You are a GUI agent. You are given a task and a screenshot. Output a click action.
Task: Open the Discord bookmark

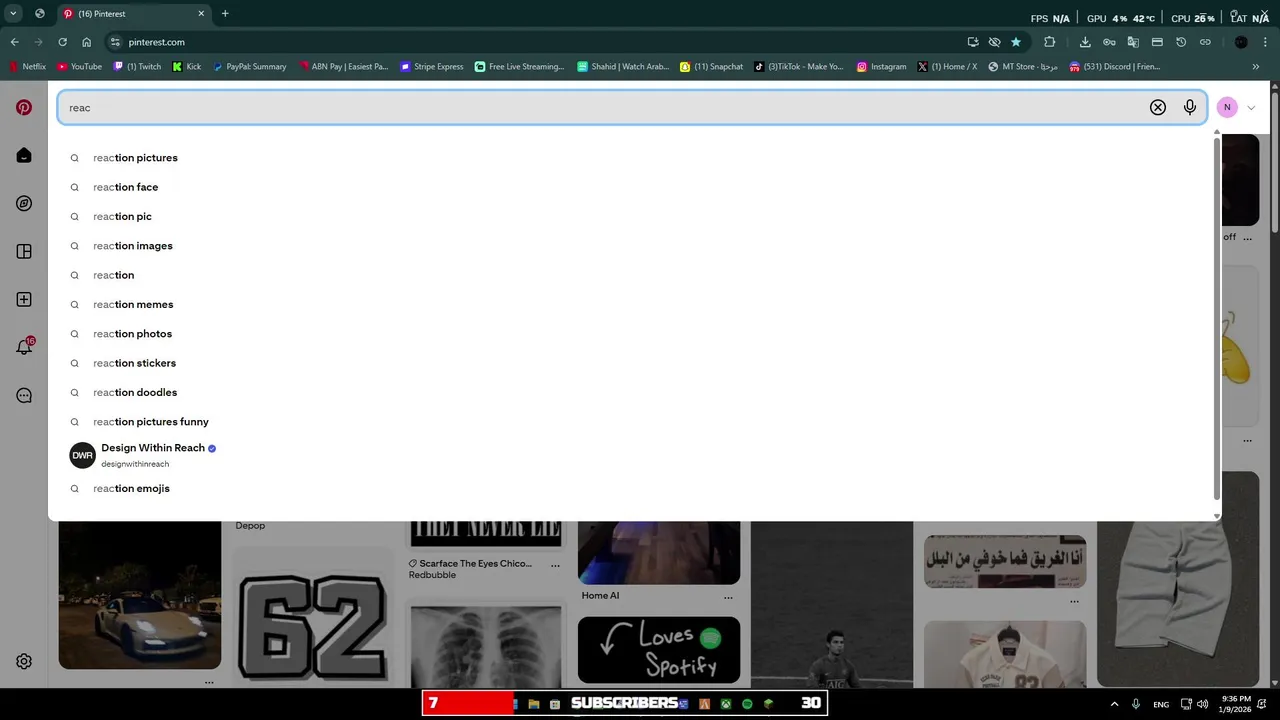pos(1114,67)
